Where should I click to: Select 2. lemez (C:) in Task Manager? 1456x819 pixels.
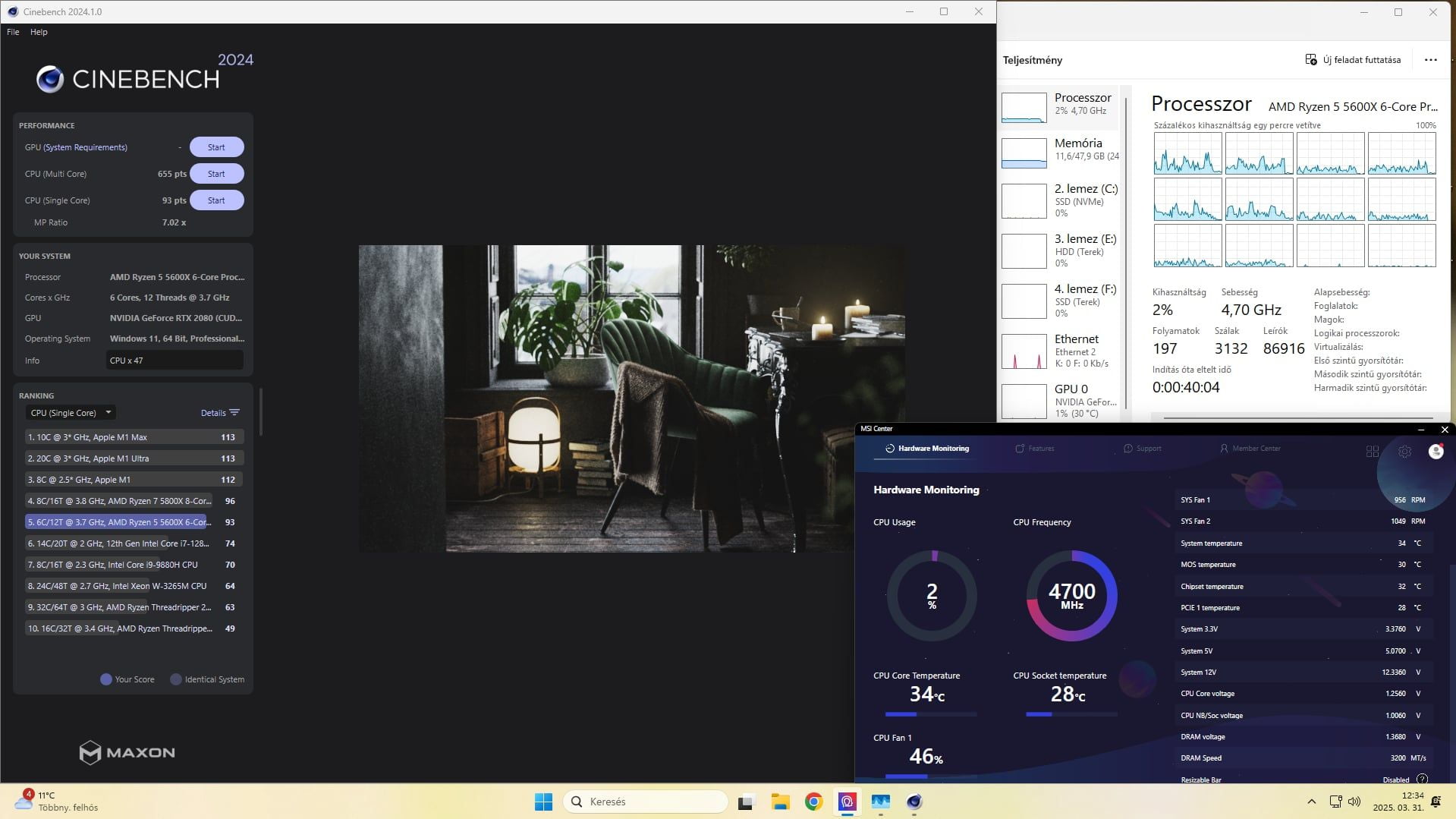coord(1060,200)
